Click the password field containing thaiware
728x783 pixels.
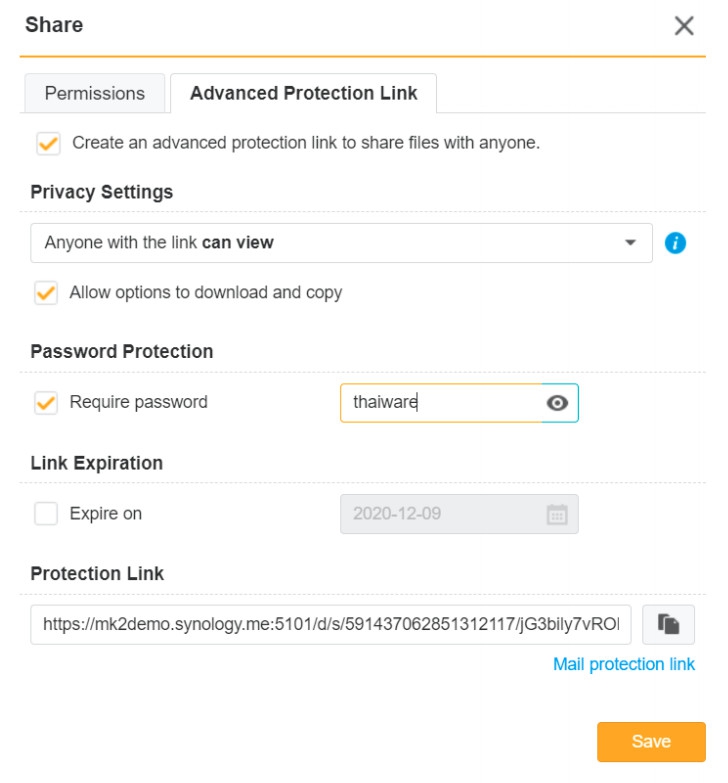[440, 403]
